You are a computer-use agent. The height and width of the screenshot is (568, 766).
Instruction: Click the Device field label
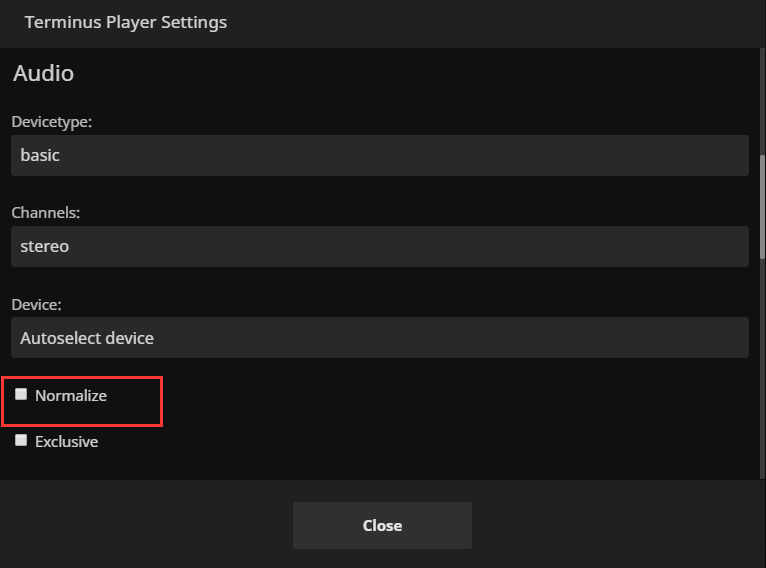36,304
